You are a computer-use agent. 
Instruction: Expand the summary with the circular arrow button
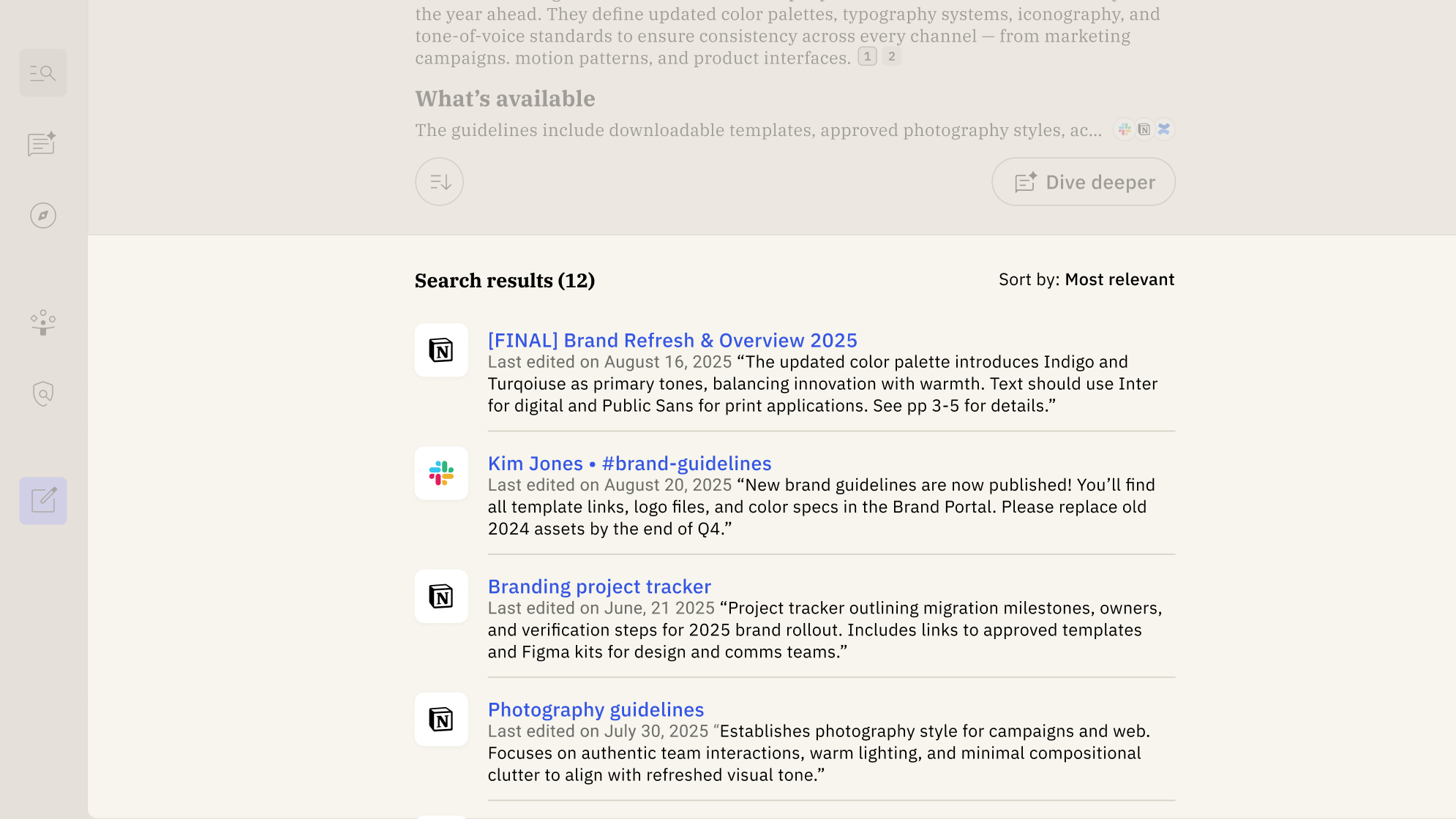439,182
